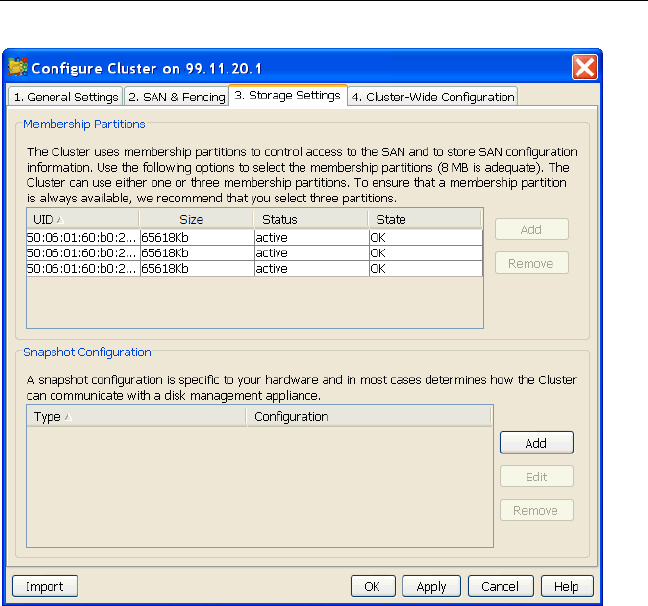Image resolution: width=648 pixels, height=606 pixels.
Task: Switch to the General Settings tab
Action: click(x=64, y=97)
